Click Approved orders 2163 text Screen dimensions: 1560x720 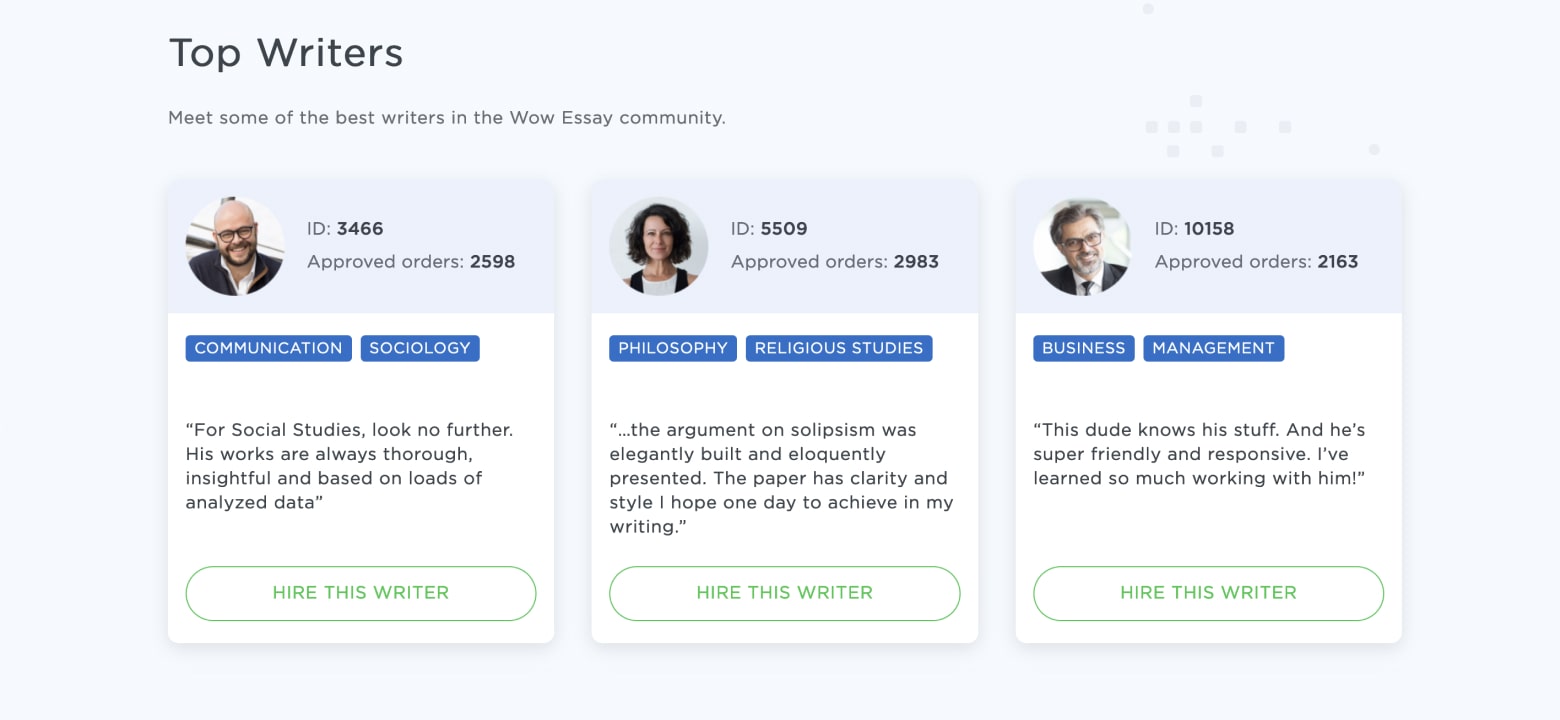(1257, 262)
